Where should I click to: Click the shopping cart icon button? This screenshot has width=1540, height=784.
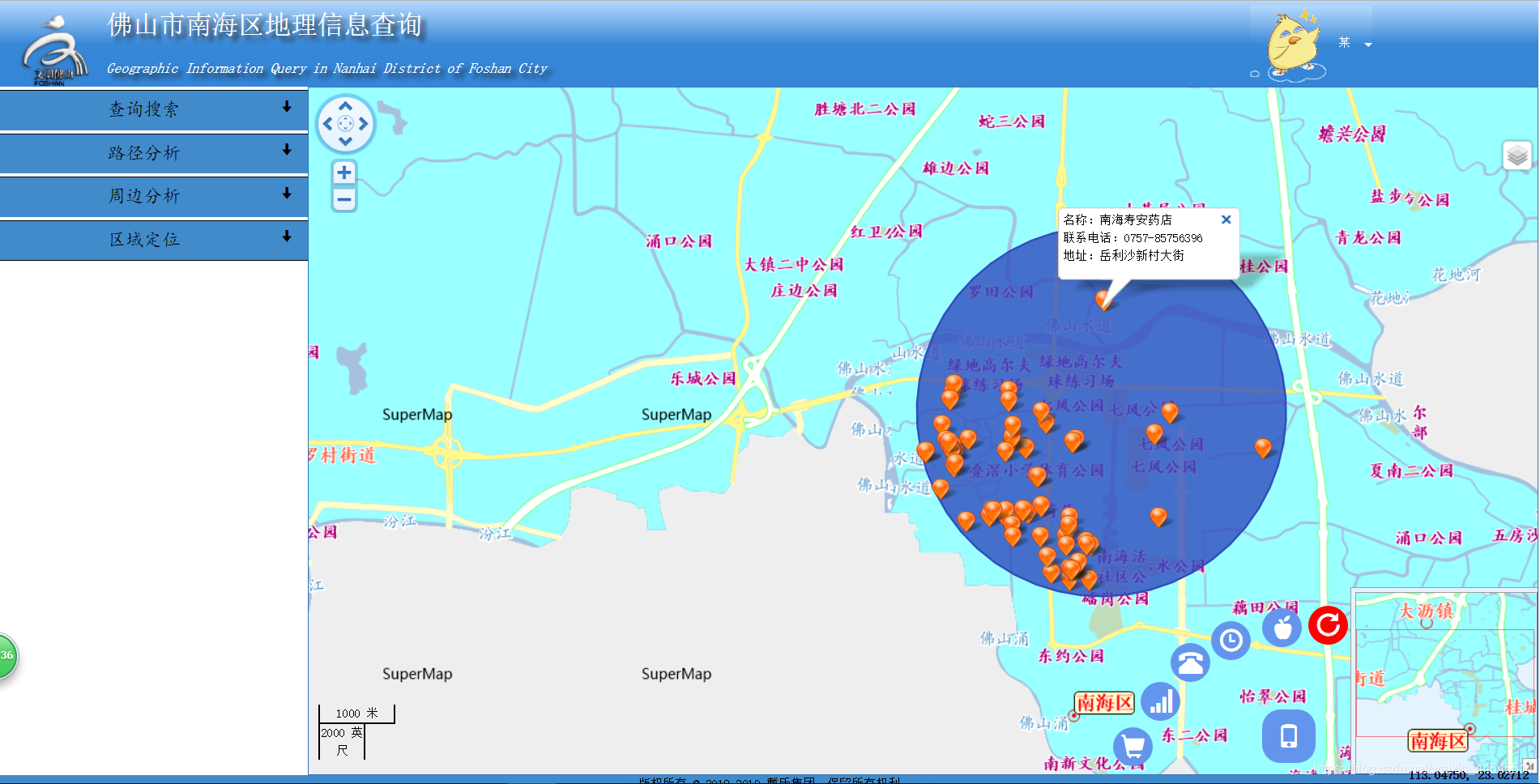coord(1133,745)
